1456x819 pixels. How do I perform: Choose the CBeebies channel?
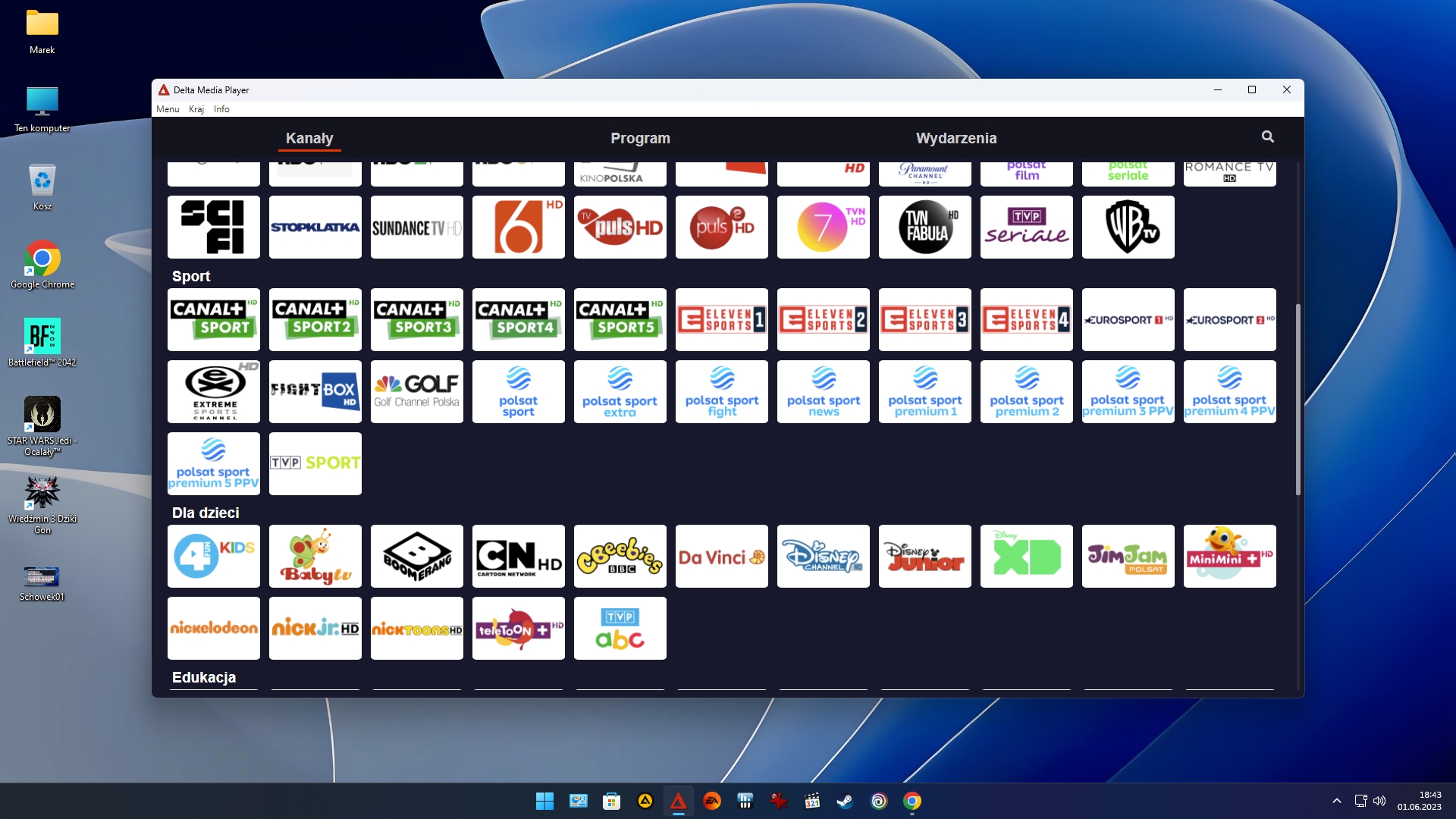tap(620, 557)
